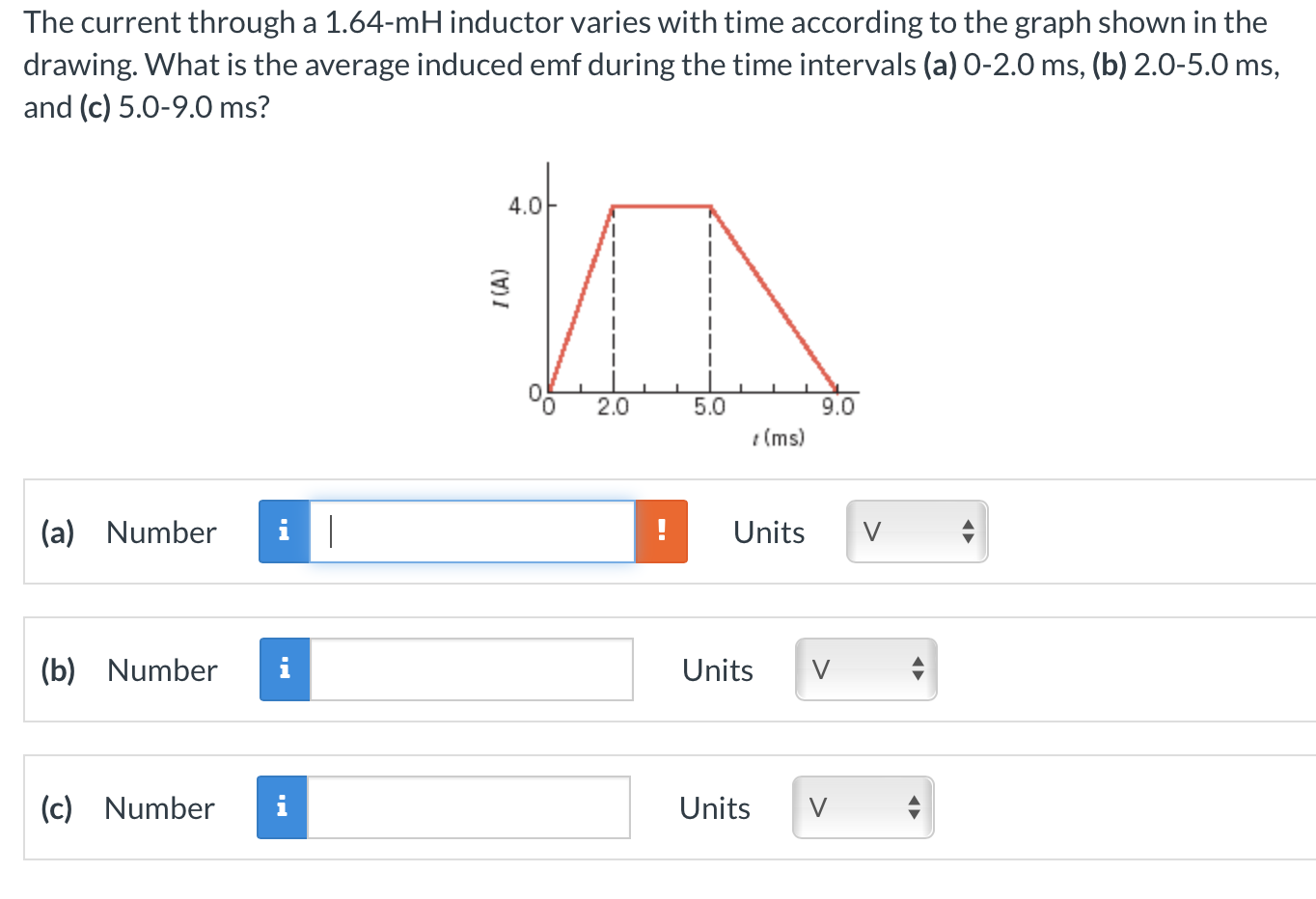Image resolution: width=1316 pixels, height=899 pixels.
Task: Click the "I (A)" vertical axis label
Action: point(500,287)
